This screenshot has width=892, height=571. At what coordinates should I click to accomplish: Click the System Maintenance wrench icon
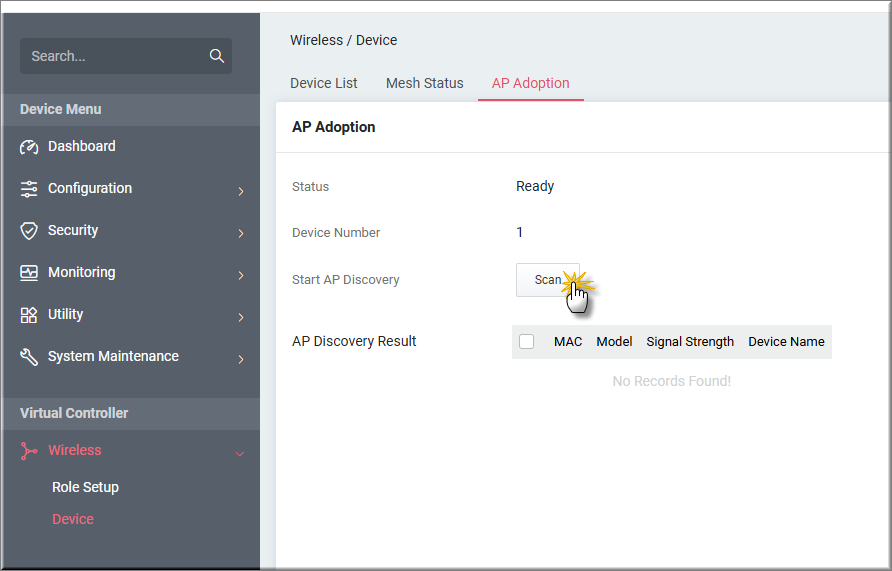(29, 357)
